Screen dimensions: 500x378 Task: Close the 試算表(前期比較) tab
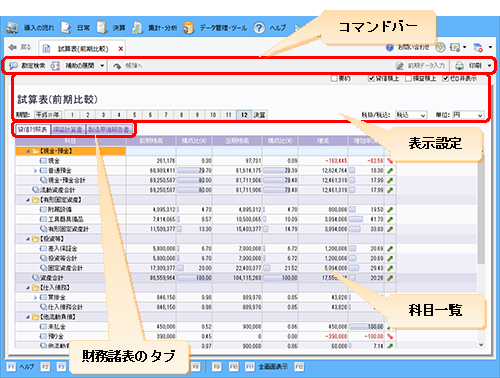tap(121, 49)
